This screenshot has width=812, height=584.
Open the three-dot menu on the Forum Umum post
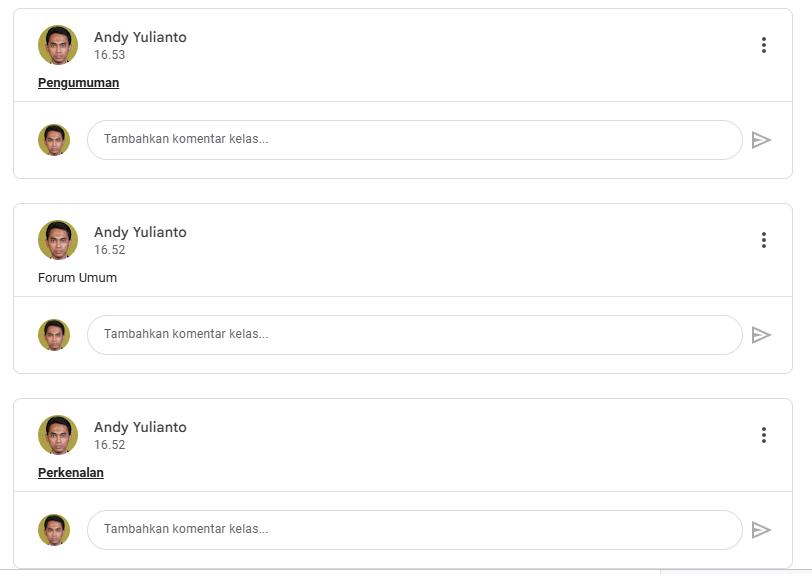(x=763, y=240)
